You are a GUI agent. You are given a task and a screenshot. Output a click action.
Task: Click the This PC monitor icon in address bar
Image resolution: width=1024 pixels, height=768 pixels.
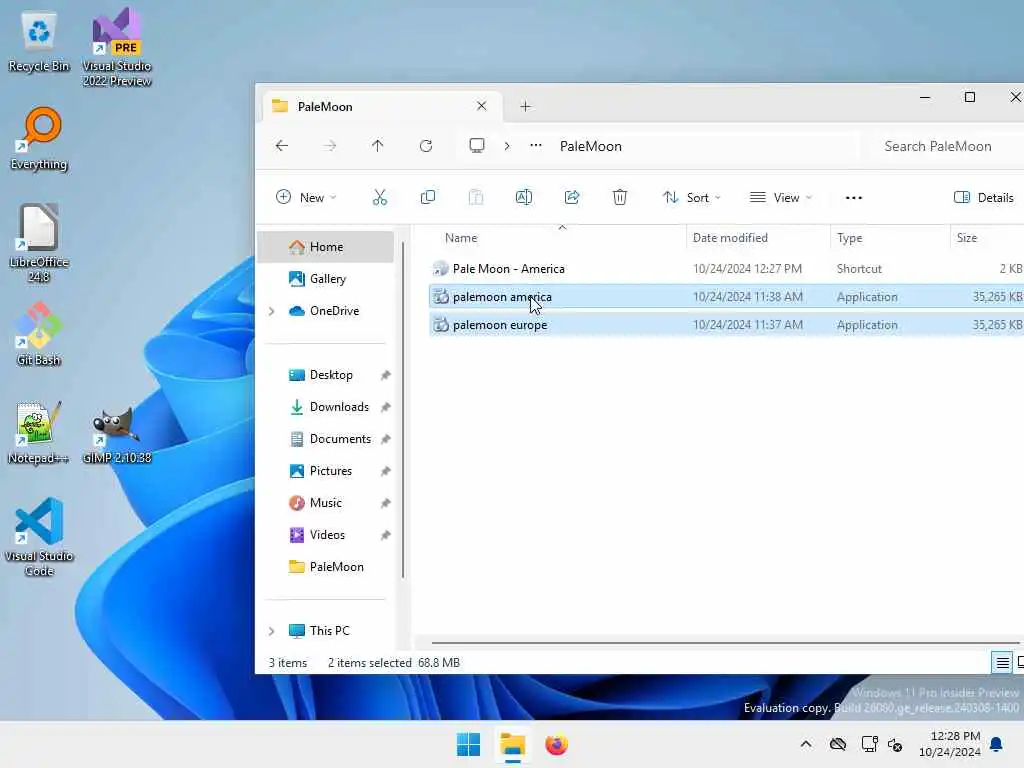(477, 146)
